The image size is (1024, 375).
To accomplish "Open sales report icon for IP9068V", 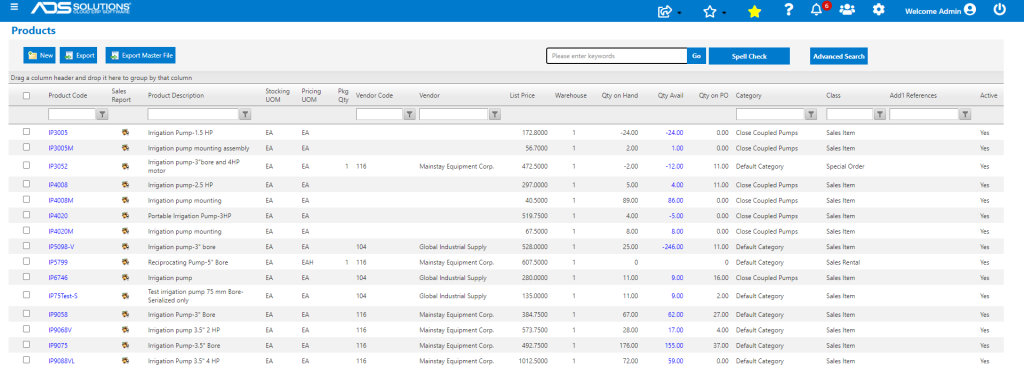I will tap(125, 329).
